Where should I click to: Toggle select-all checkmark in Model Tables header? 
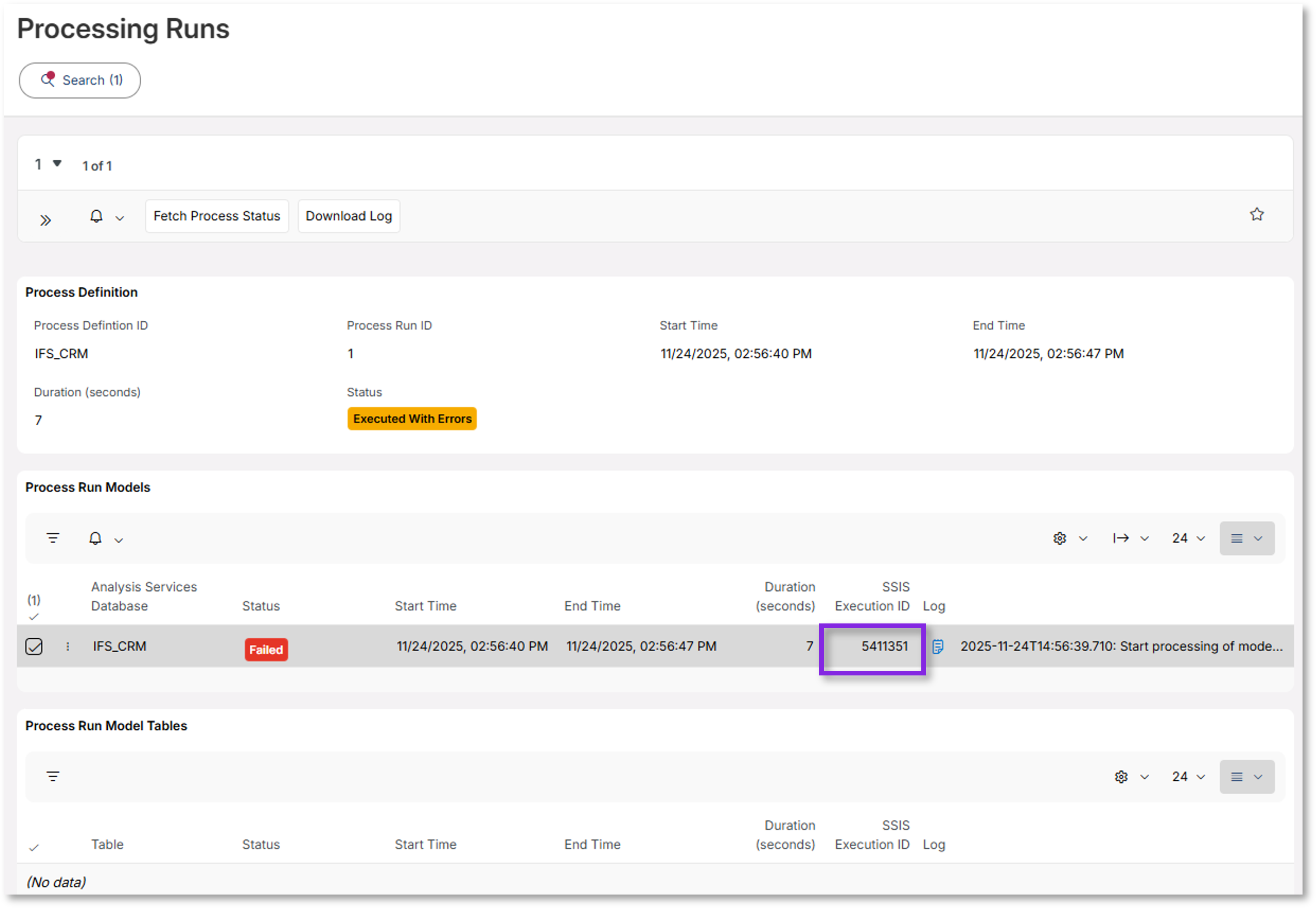[34, 848]
